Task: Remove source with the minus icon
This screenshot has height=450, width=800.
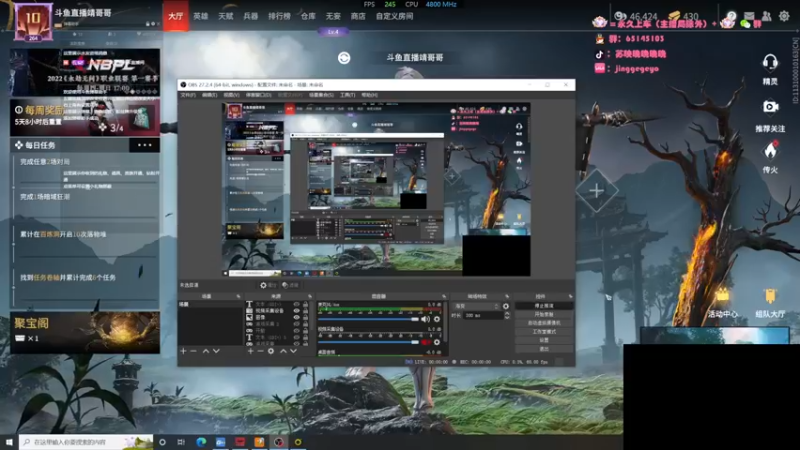Action: pos(260,351)
